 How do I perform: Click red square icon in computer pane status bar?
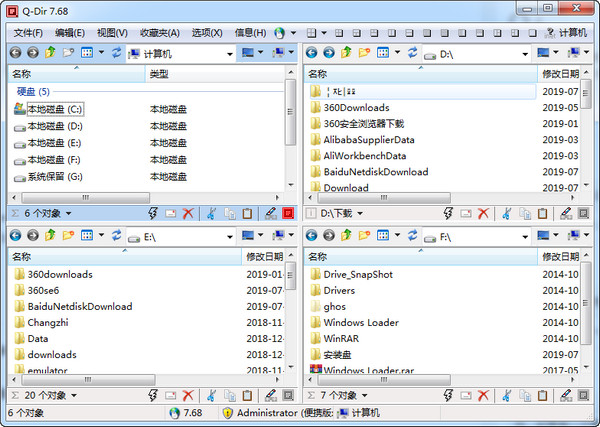[288, 214]
